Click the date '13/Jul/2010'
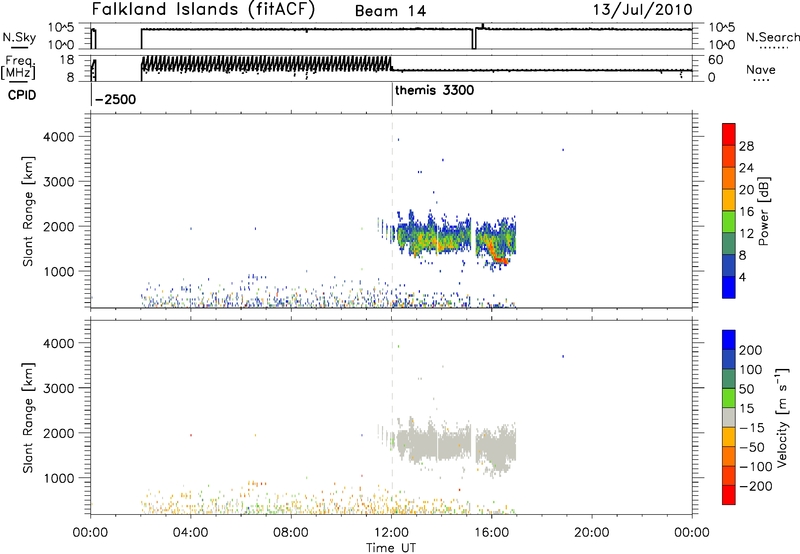 tap(642, 10)
